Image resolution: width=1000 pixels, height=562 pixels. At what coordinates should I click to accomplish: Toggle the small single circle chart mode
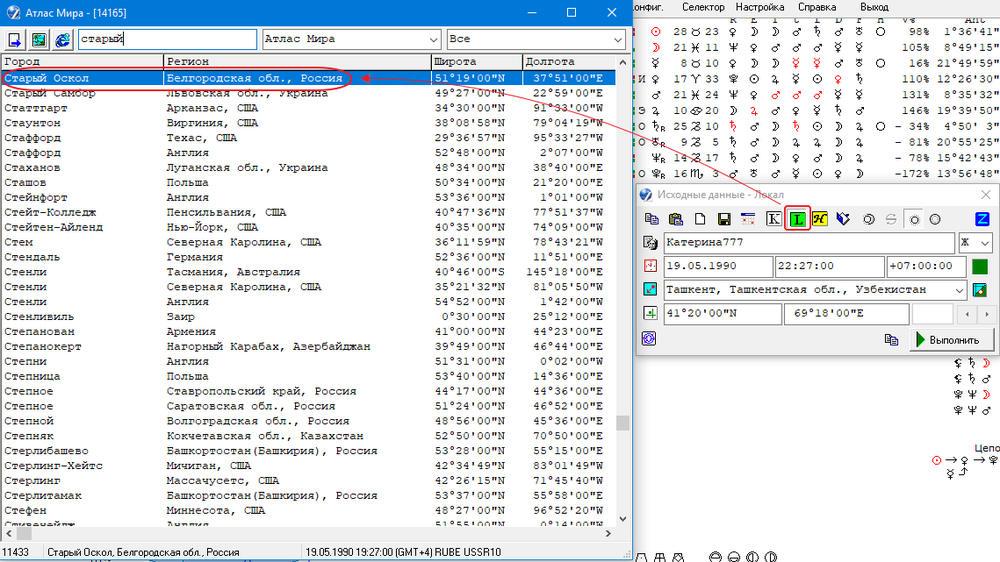coord(915,219)
